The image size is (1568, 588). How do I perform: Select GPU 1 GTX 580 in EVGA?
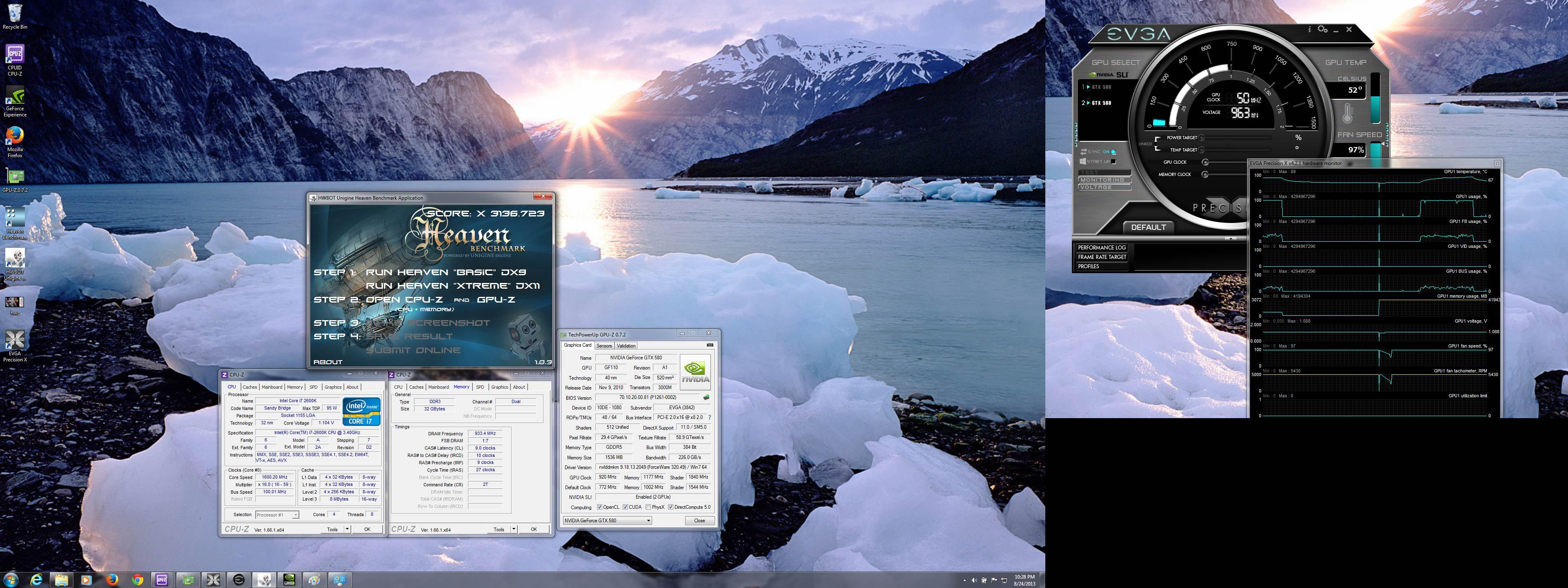1098,87
